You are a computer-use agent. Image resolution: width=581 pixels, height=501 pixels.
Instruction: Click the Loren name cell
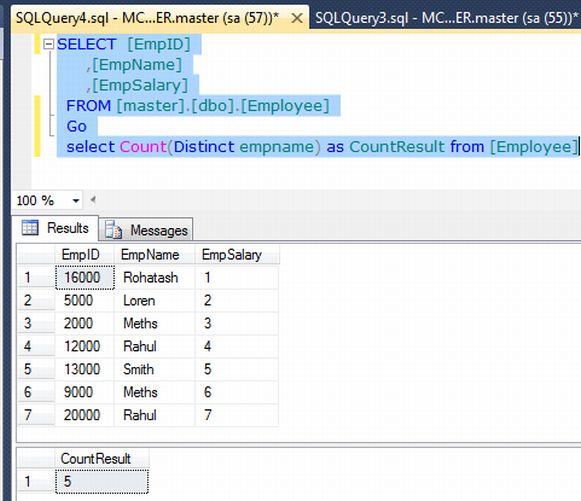155,300
